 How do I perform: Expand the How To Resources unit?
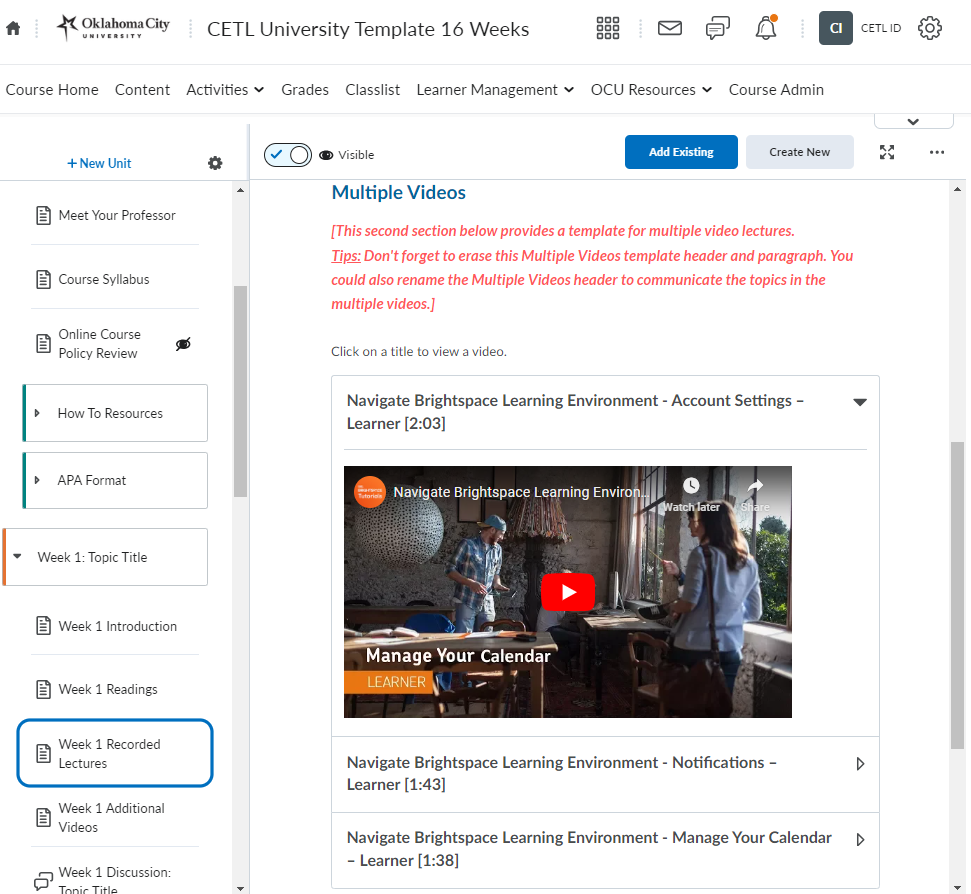(38, 413)
